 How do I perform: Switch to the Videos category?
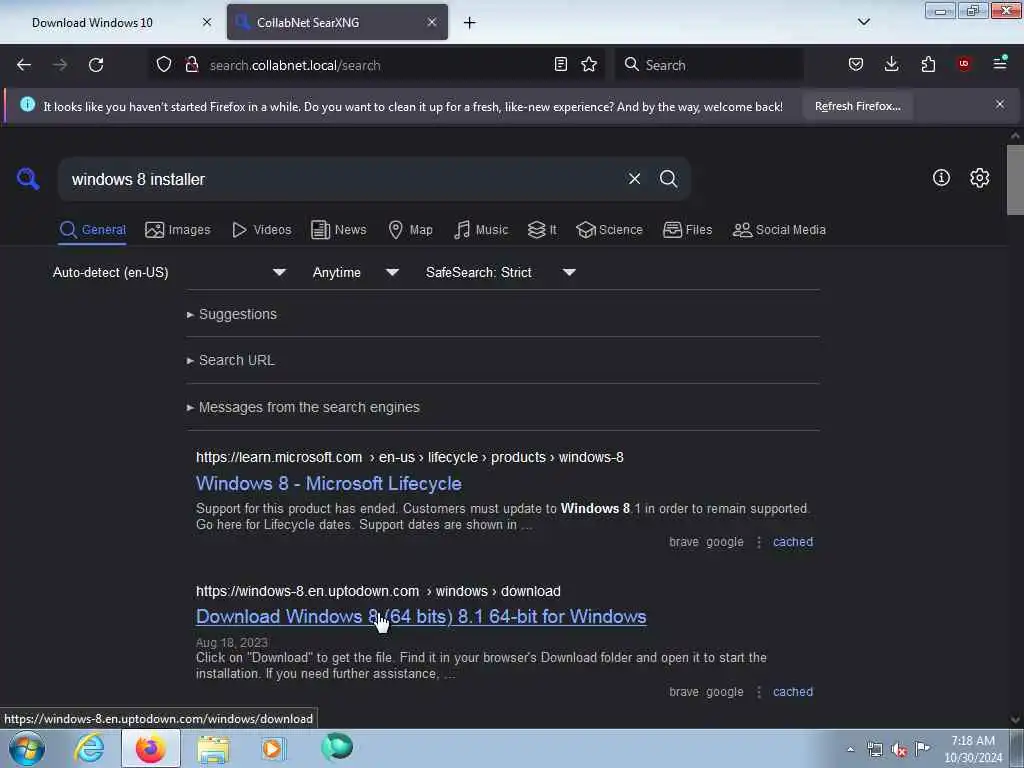(261, 230)
